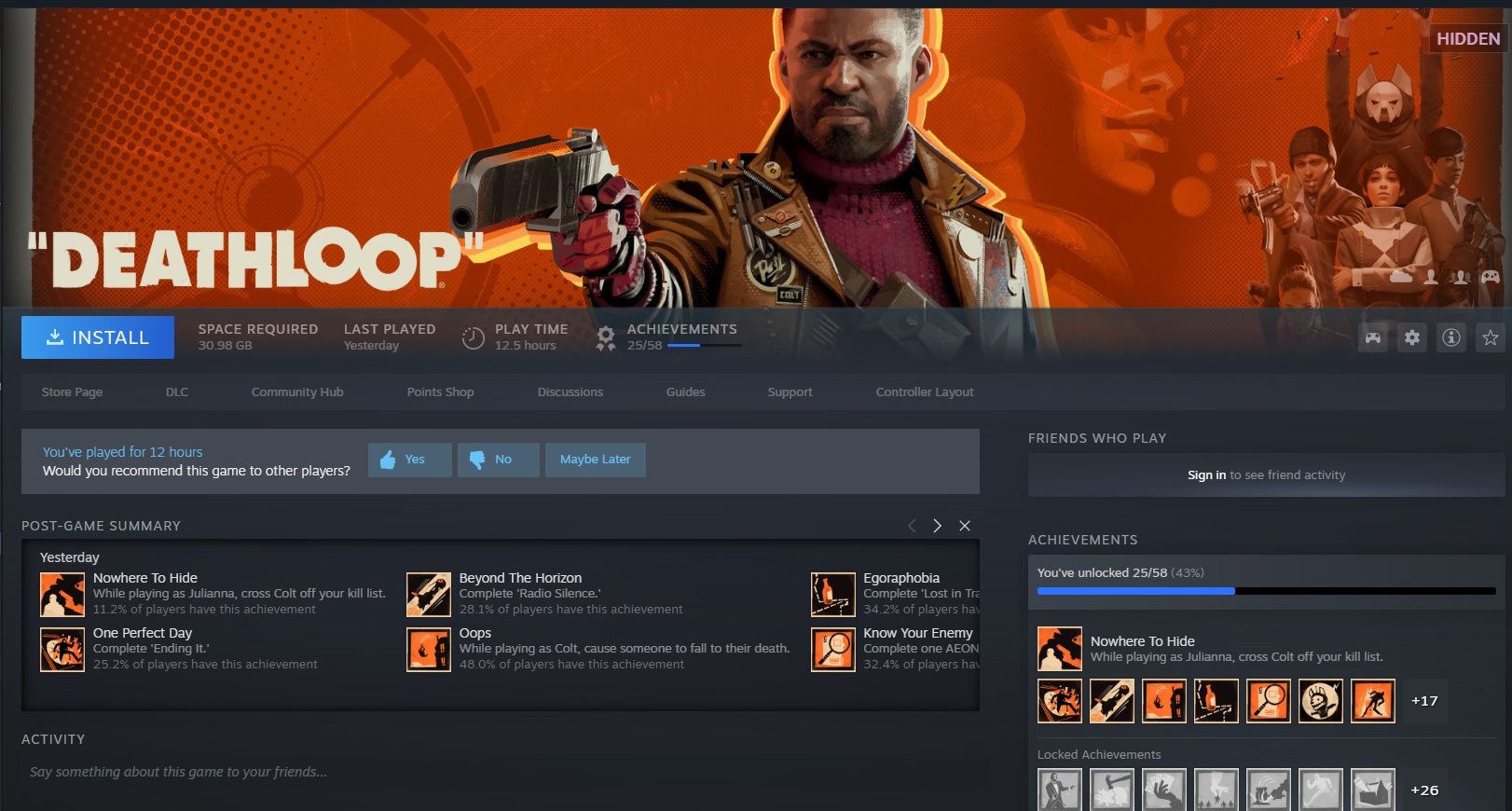Open Discussions for Deathloop
The image size is (1512, 811).
tap(570, 392)
